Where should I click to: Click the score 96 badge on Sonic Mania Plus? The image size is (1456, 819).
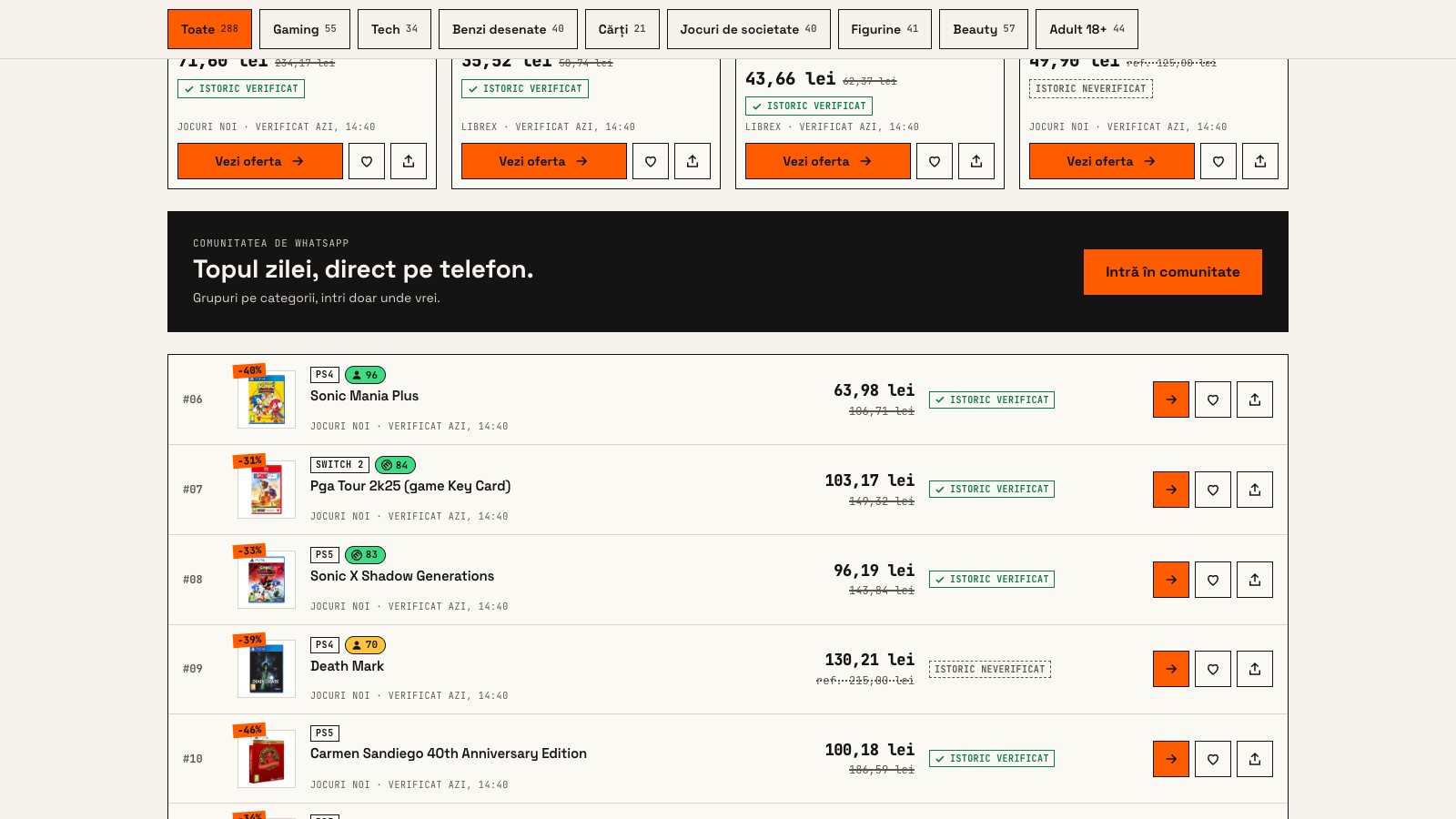click(365, 375)
